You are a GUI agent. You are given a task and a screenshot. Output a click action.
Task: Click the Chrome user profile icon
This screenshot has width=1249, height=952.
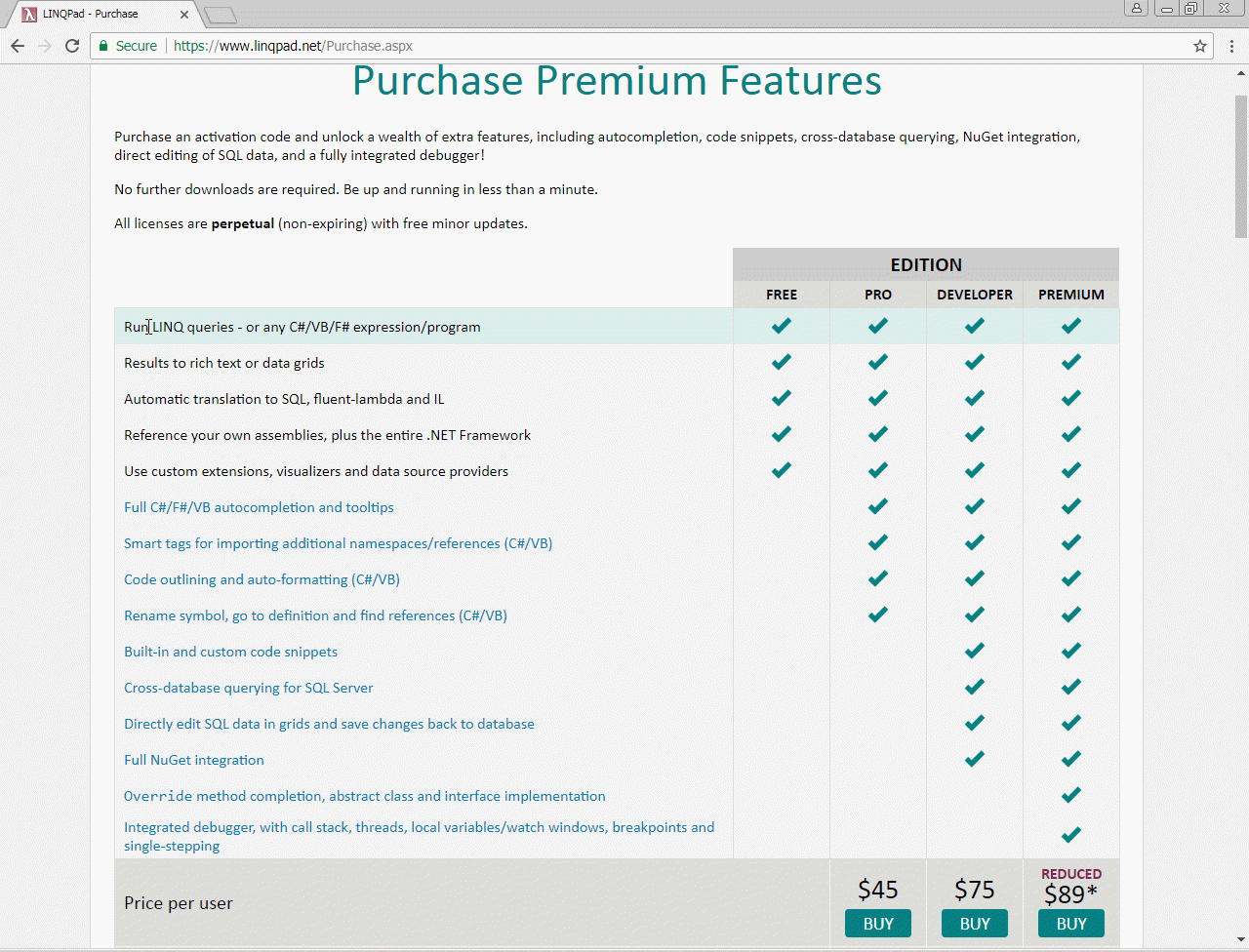tap(1136, 9)
